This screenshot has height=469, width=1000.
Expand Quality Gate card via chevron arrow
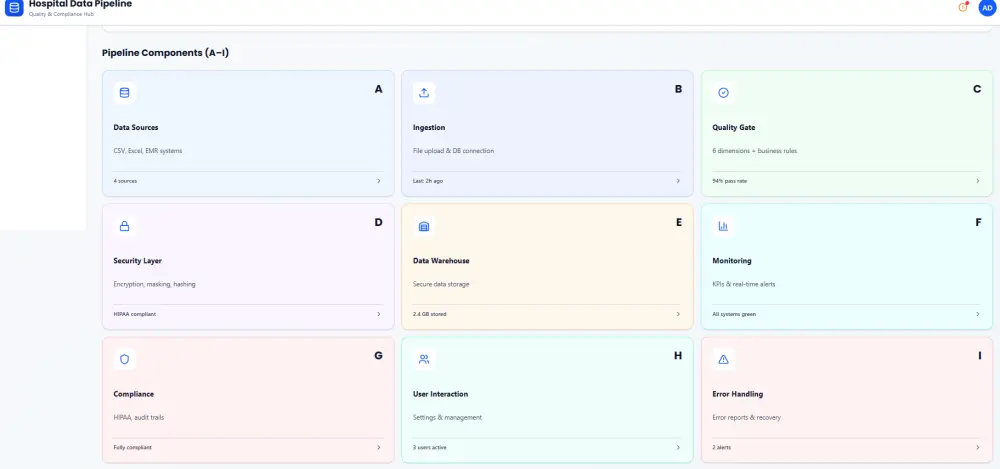978,181
